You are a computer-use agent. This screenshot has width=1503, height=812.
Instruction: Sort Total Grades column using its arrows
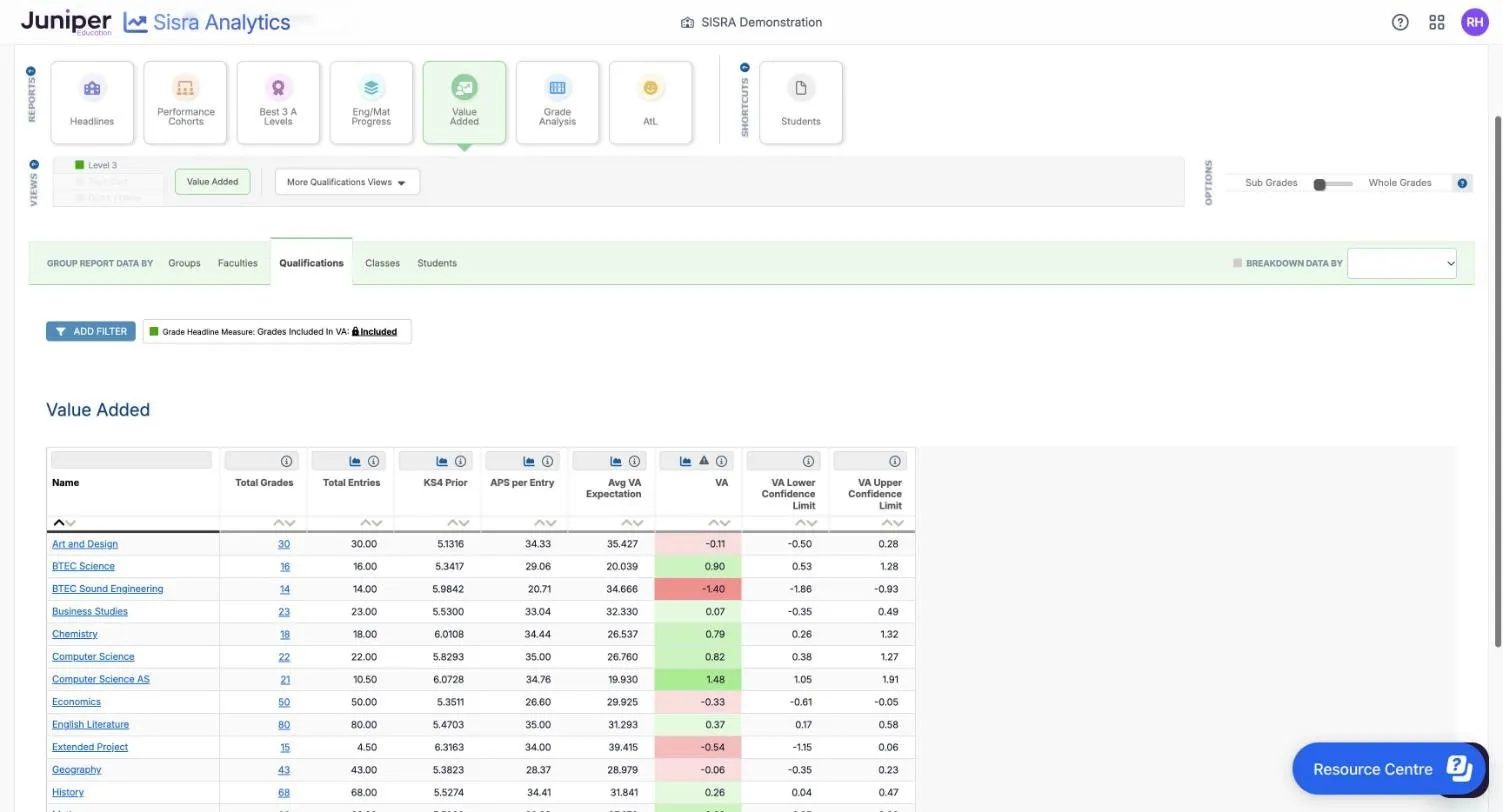(285, 523)
